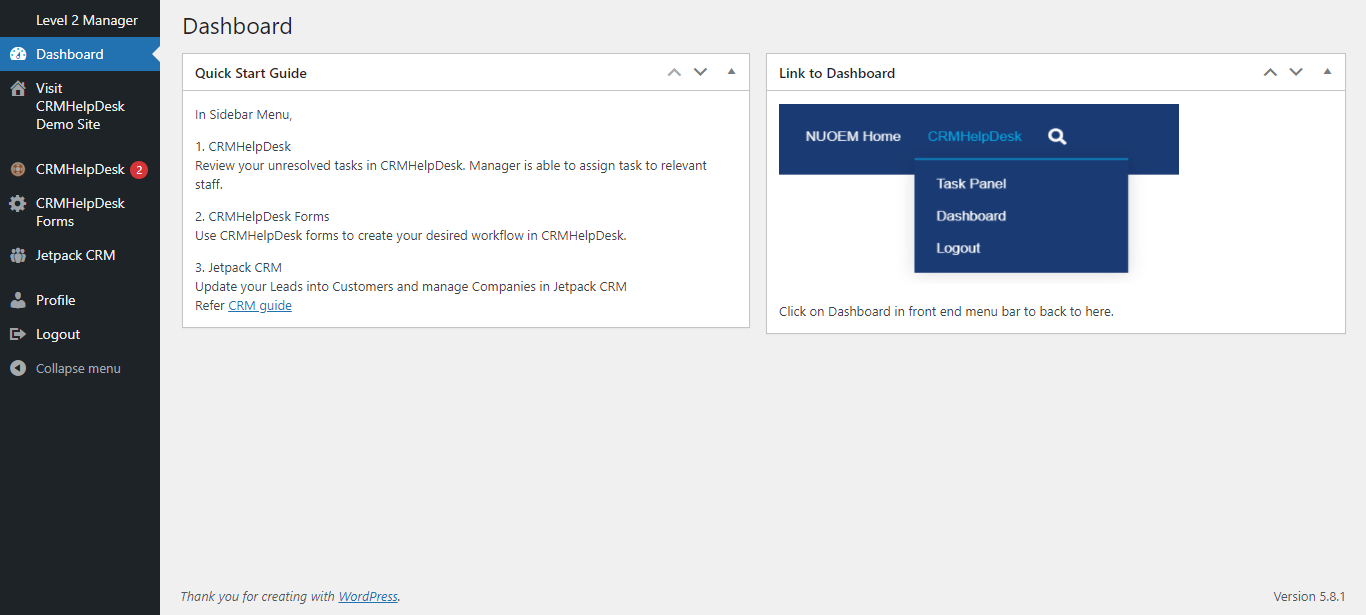Click Dashboard in the preview dropdown
This screenshot has height=615, width=1366.
[x=971, y=216]
